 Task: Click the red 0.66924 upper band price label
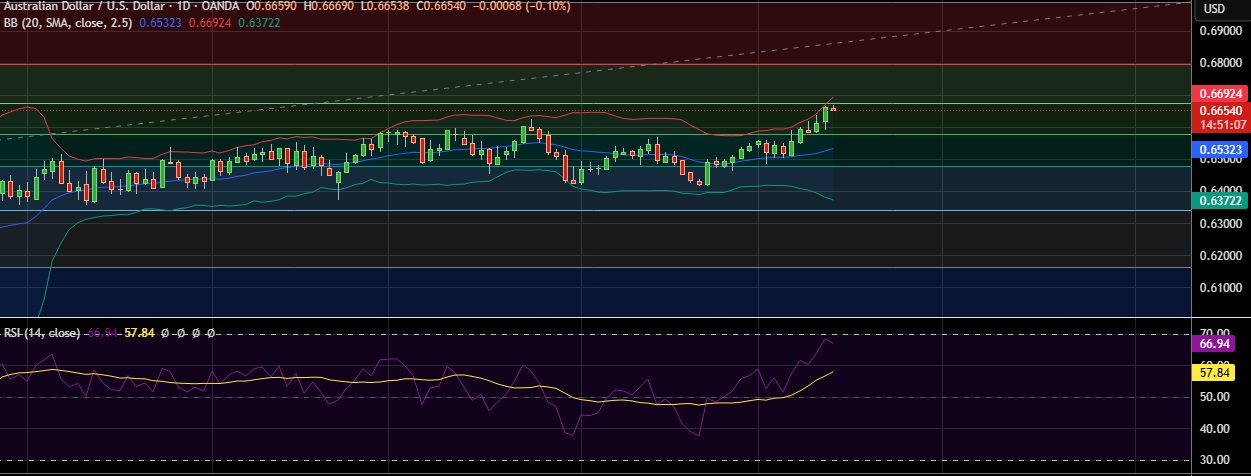tap(1220, 93)
